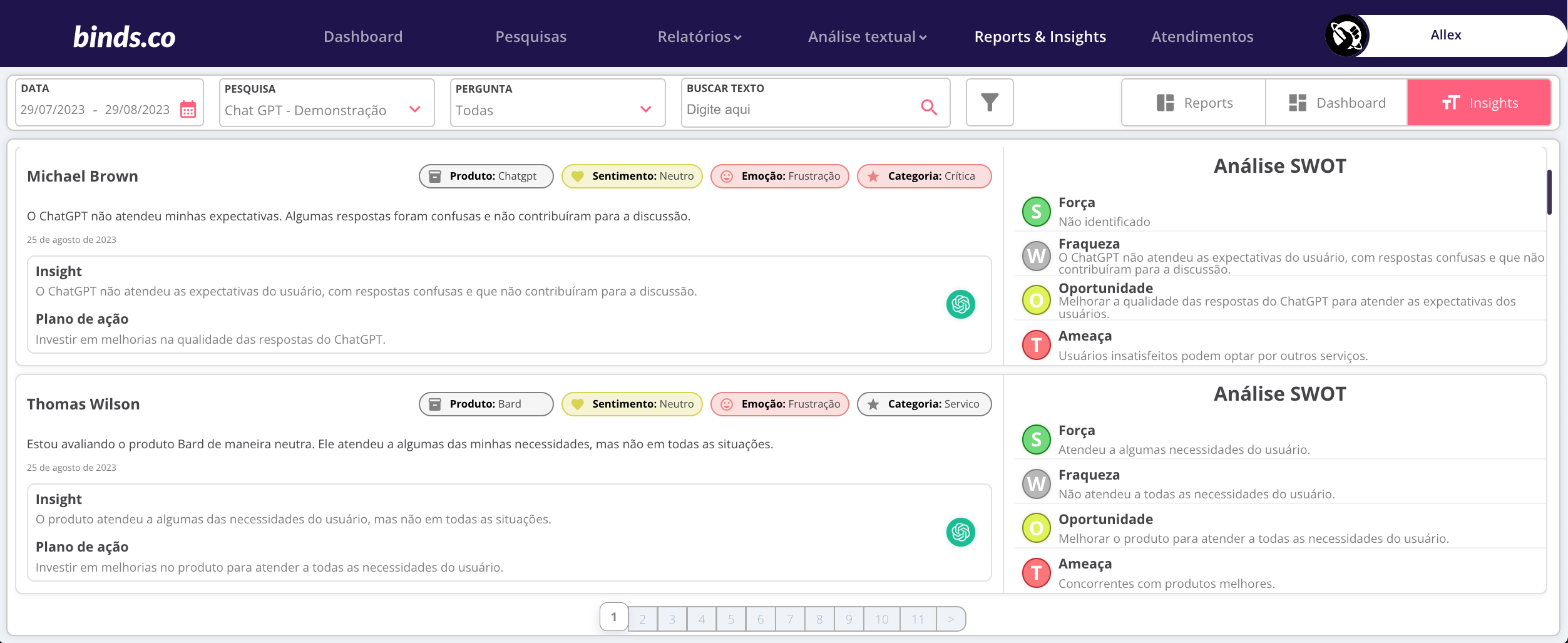Open the Pergunta dropdown showing Todas
This screenshot has width=1568, height=643.
[645, 110]
